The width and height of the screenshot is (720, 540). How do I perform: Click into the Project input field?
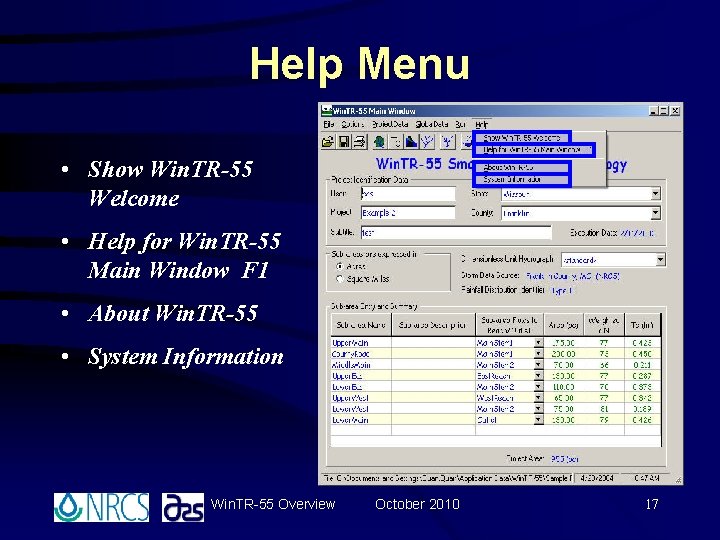pyautogui.click(x=408, y=213)
